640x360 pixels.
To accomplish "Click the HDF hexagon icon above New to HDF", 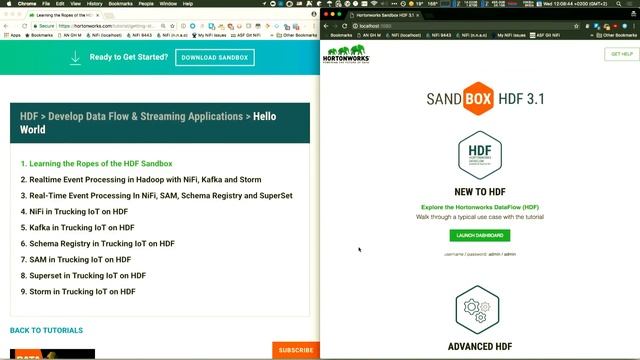I will coord(480,155).
